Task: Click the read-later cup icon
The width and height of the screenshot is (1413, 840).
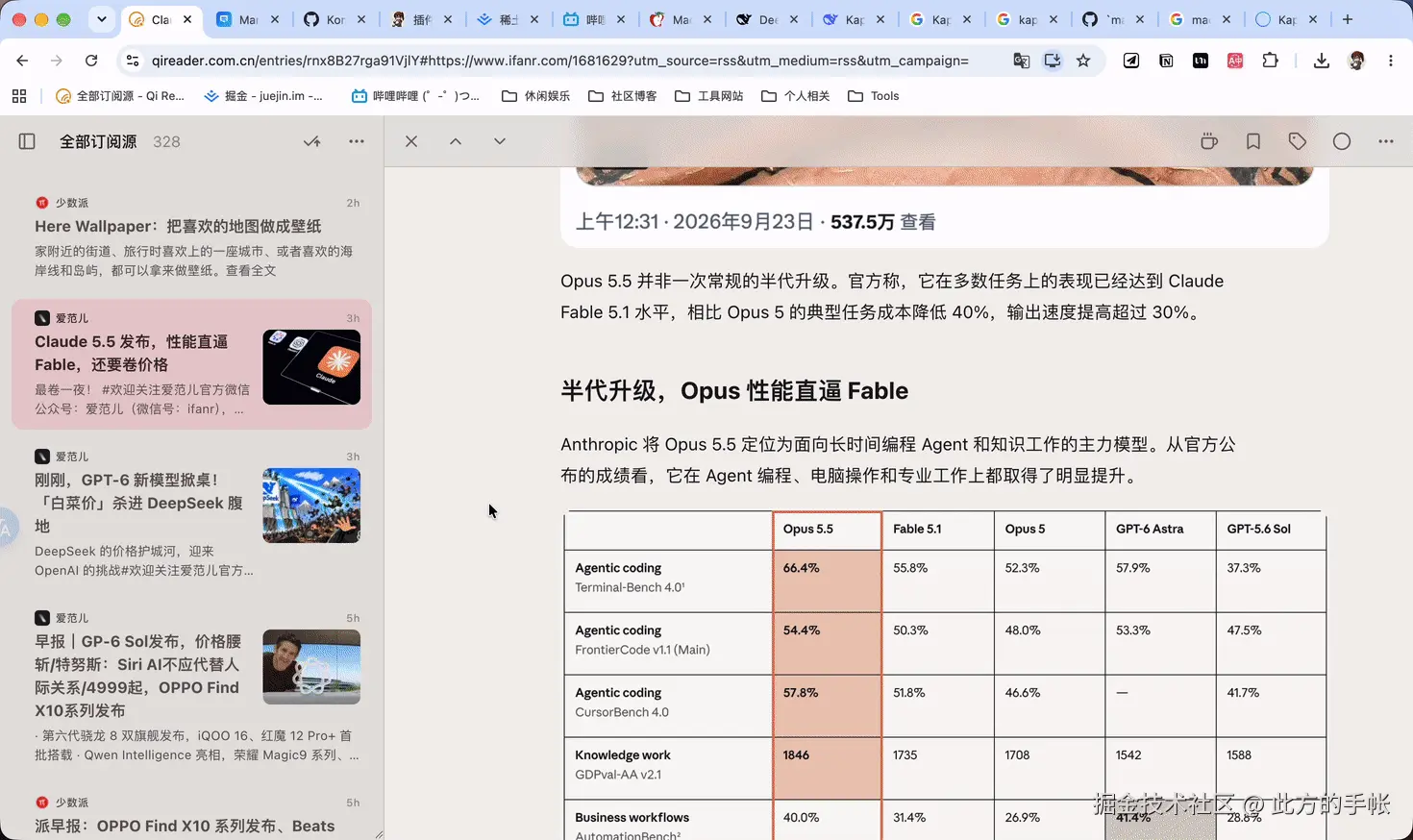Action: (1209, 141)
